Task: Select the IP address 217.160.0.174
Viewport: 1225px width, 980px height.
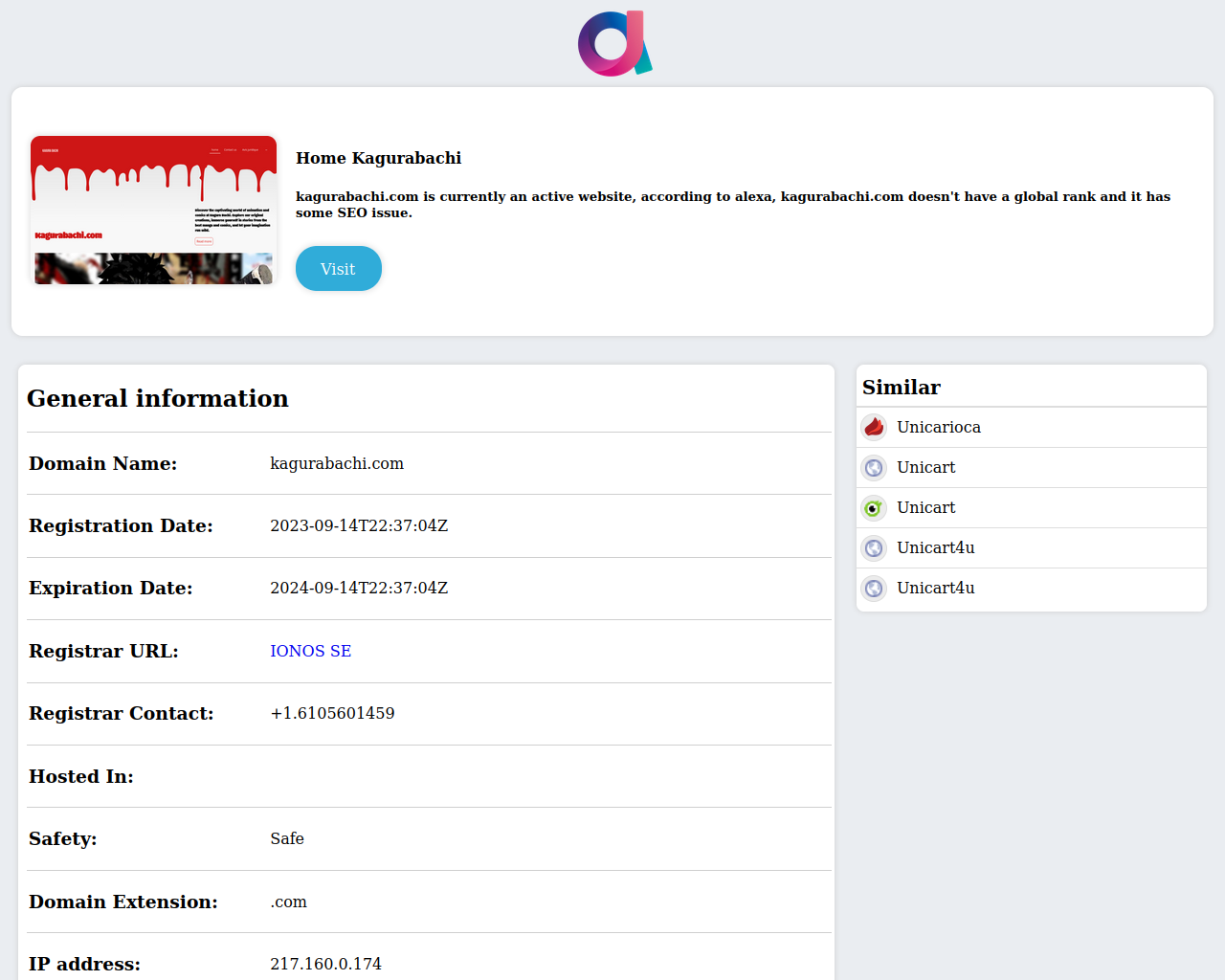Action: click(x=325, y=964)
